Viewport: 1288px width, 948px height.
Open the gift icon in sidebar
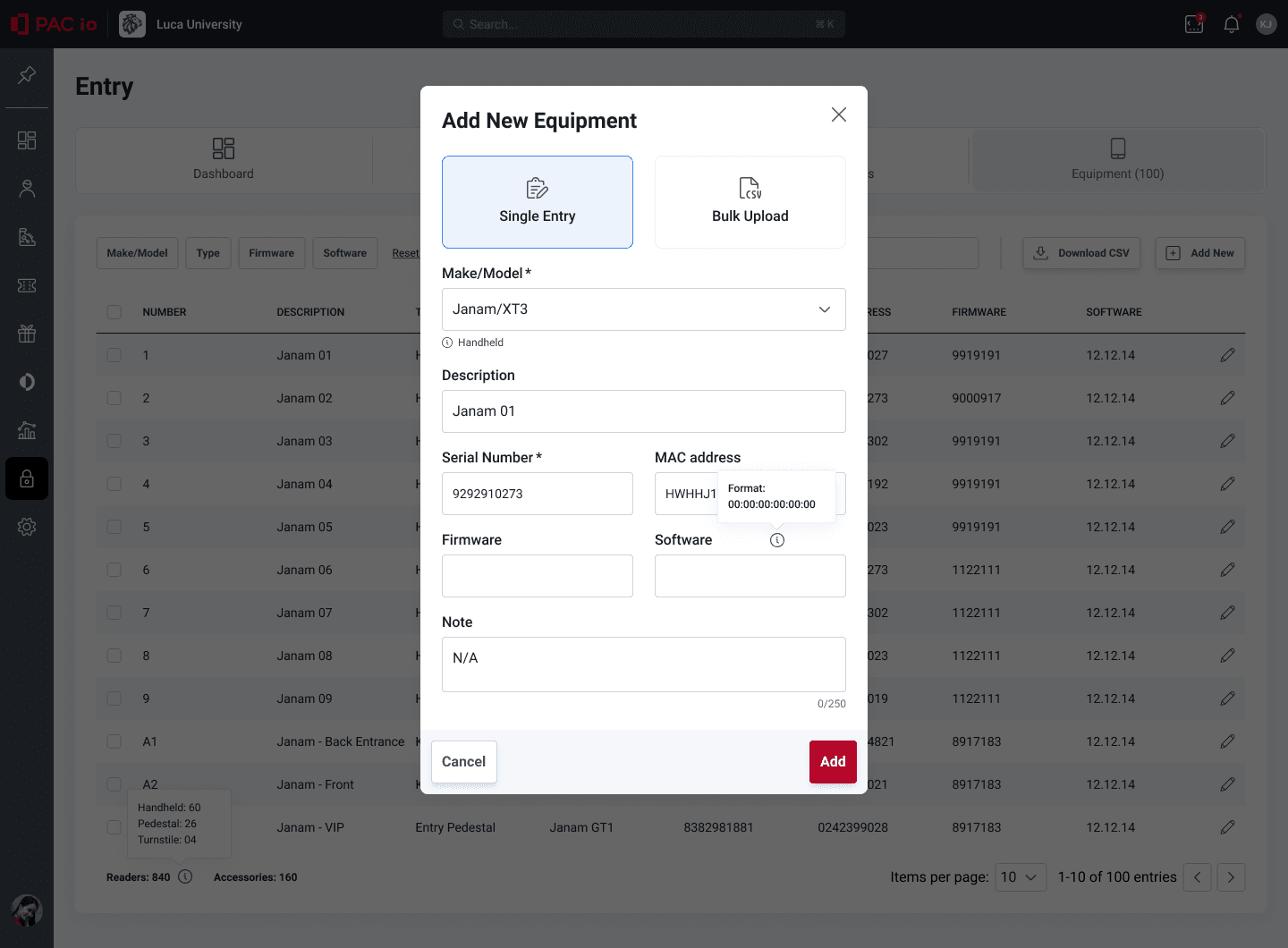27,334
